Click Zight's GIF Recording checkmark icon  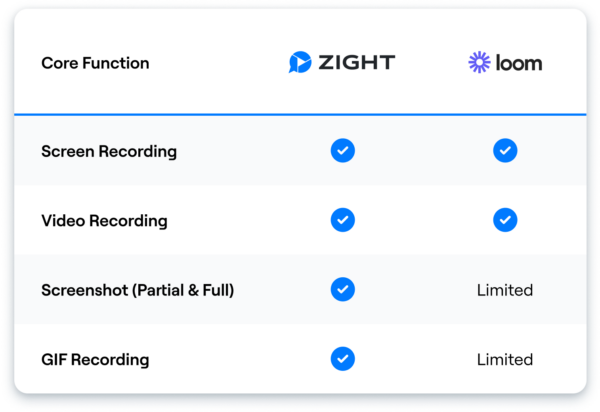click(342, 359)
